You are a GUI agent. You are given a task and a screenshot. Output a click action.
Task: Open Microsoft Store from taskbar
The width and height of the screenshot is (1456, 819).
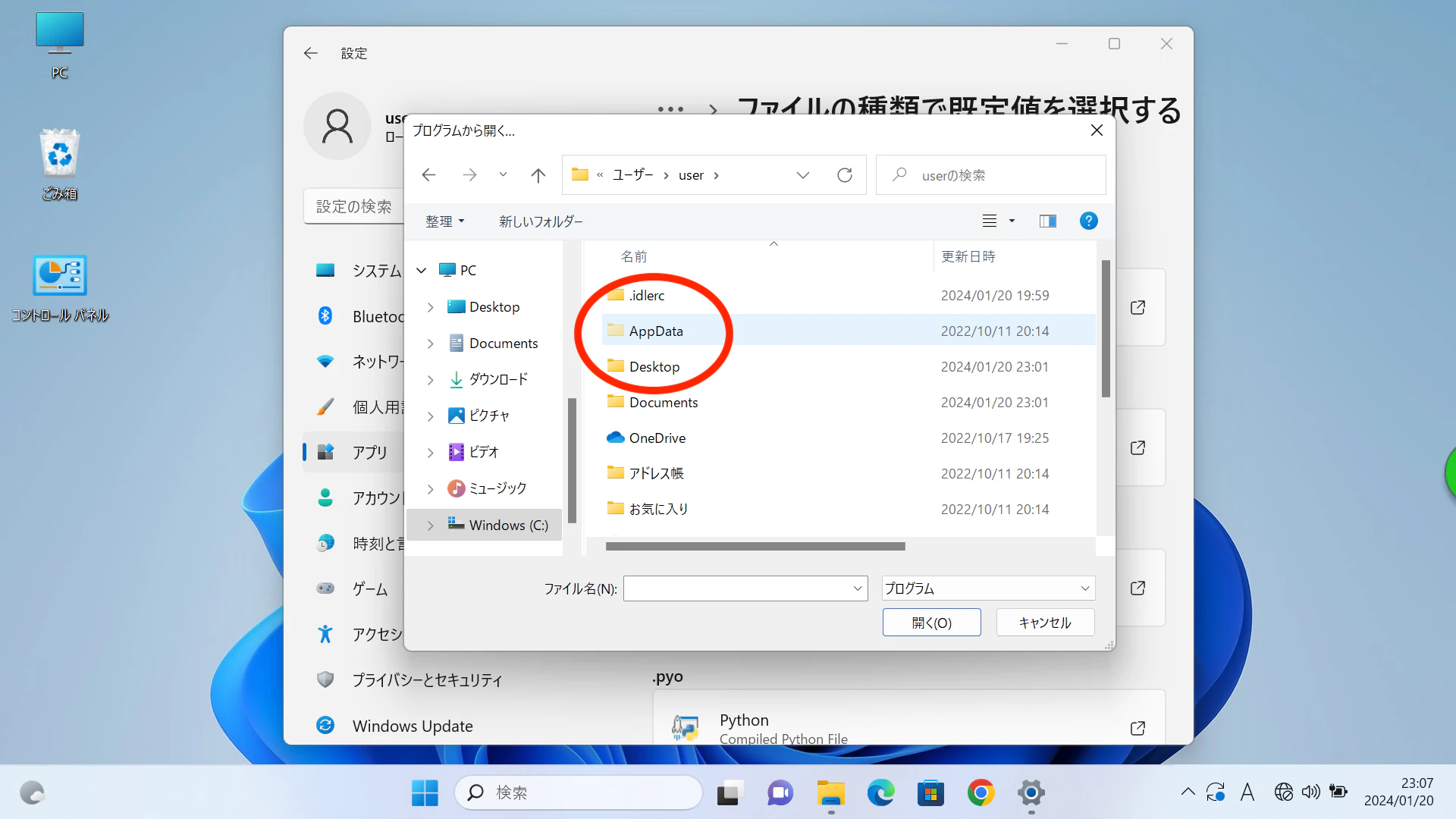coord(930,792)
